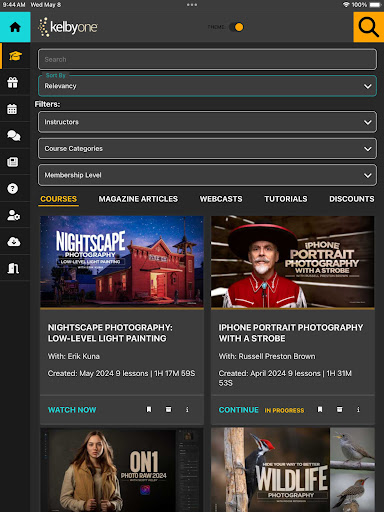Expand the Course Categories filter dropdown

[207, 148]
